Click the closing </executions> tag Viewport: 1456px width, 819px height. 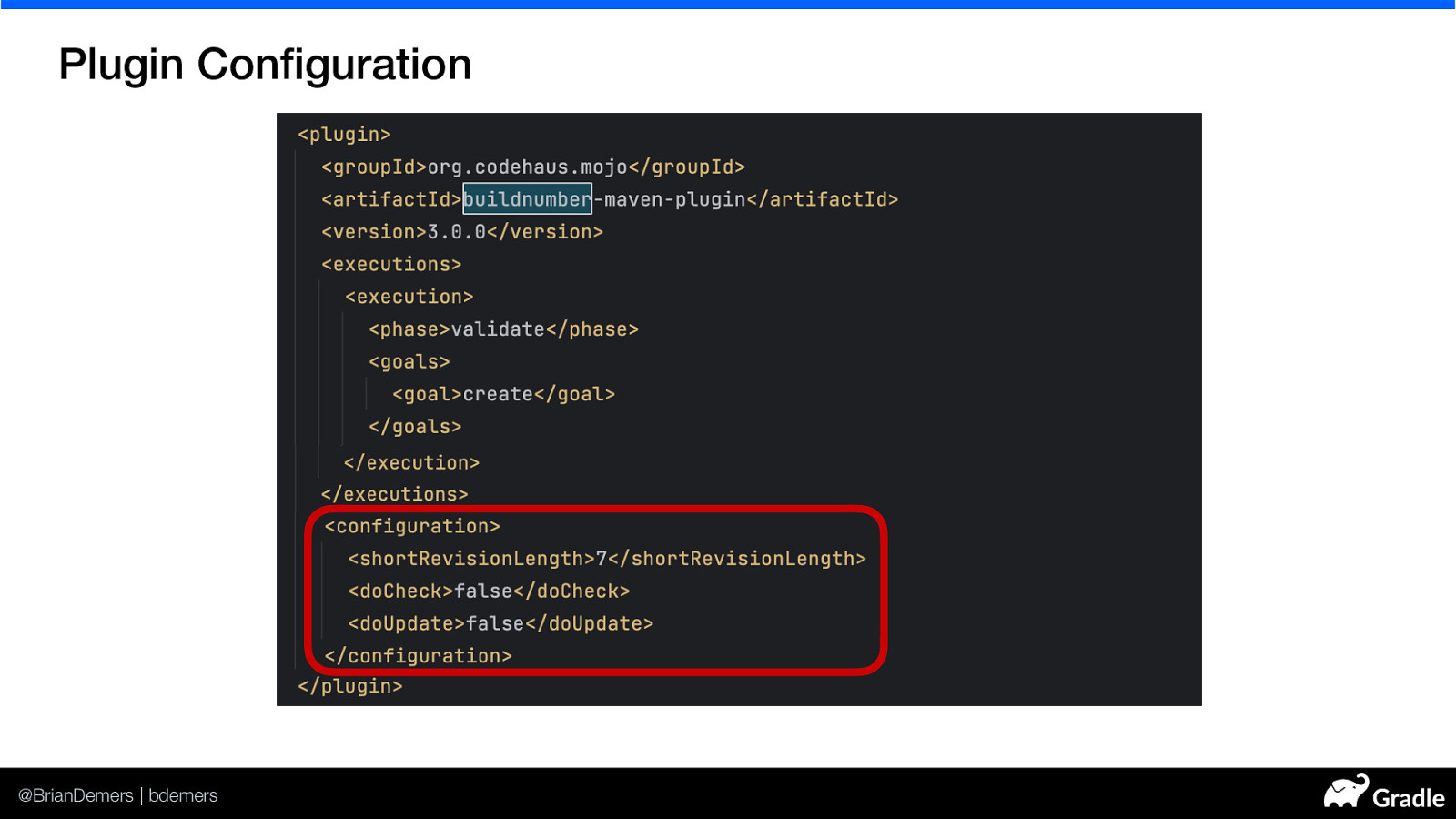point(394,494)
